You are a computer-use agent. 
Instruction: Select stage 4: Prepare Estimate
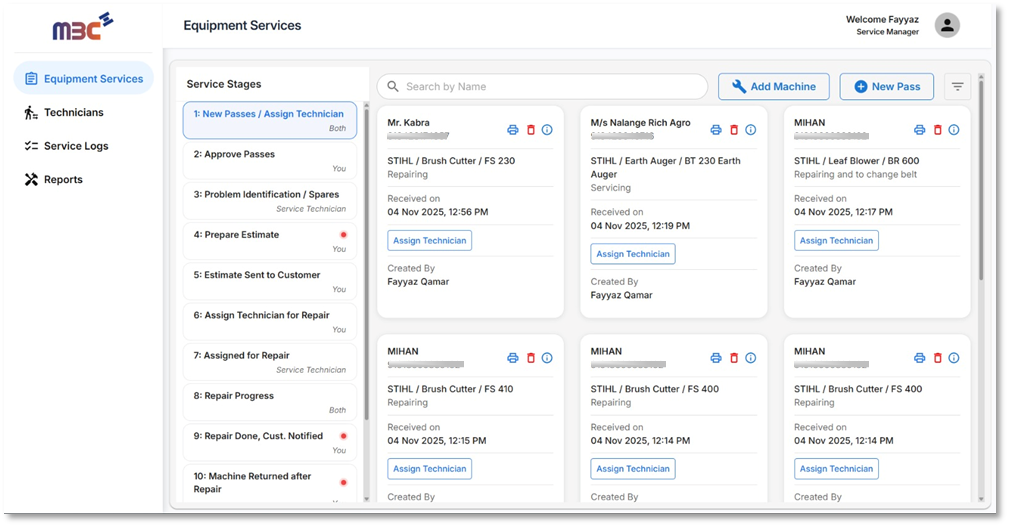click(x=269, y=241)
